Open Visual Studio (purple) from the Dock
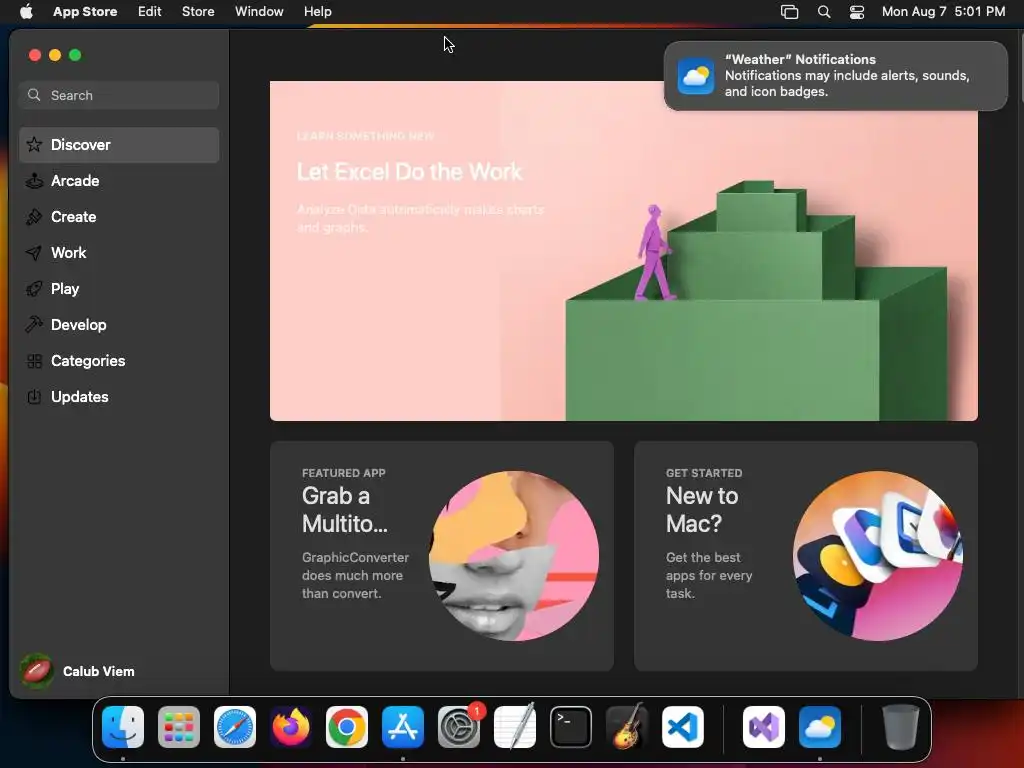 coord(764,727)
